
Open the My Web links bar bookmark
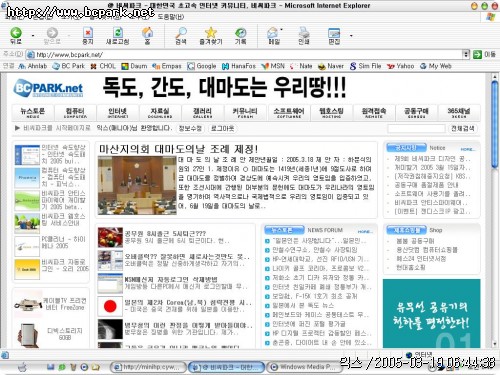[436, 66]
